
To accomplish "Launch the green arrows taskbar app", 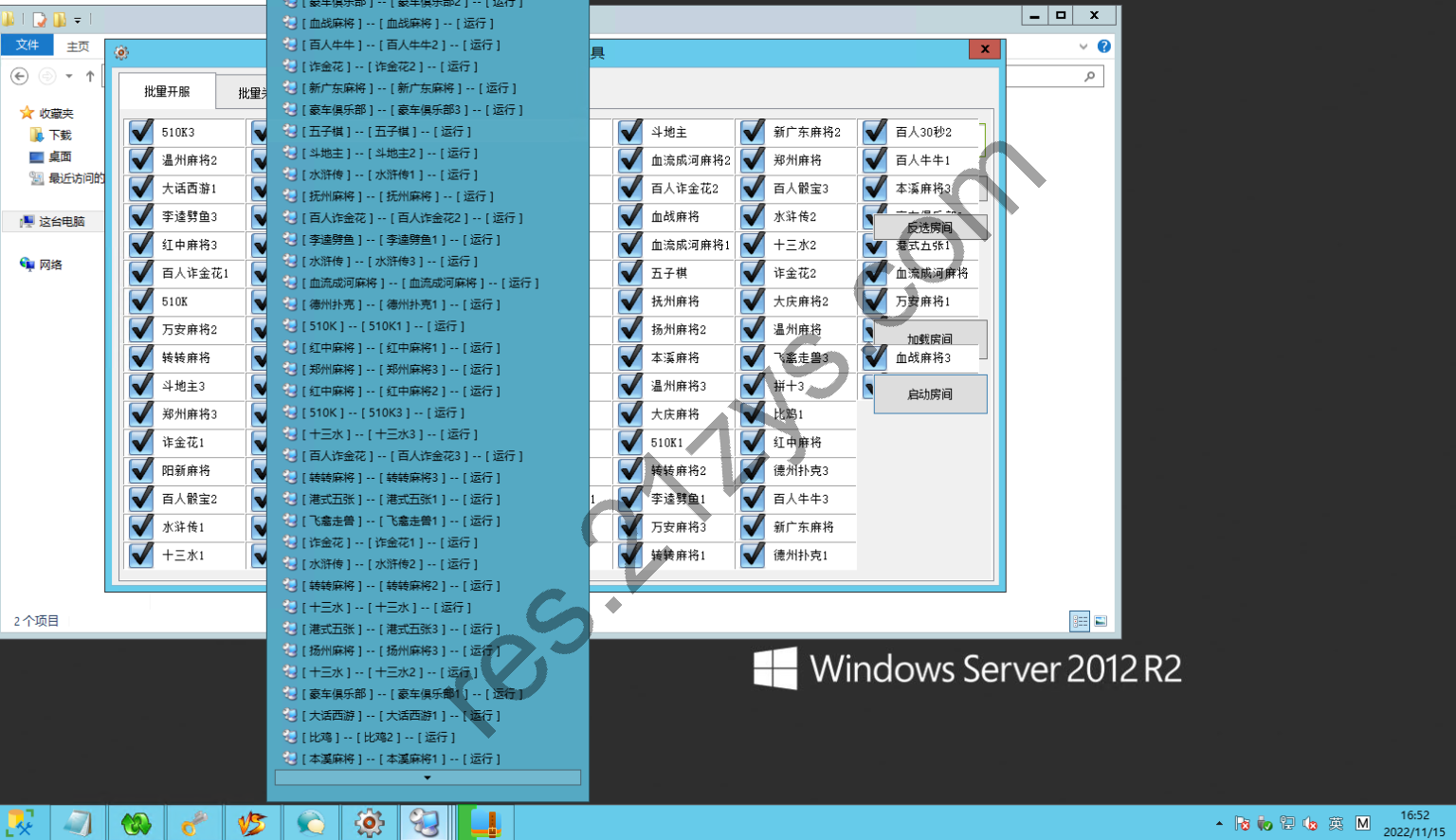I will [x=136, y=823].
